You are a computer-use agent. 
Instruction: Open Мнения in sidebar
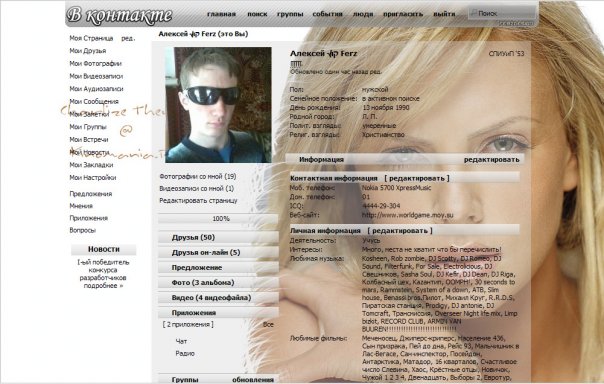click(x=81, y=206)
